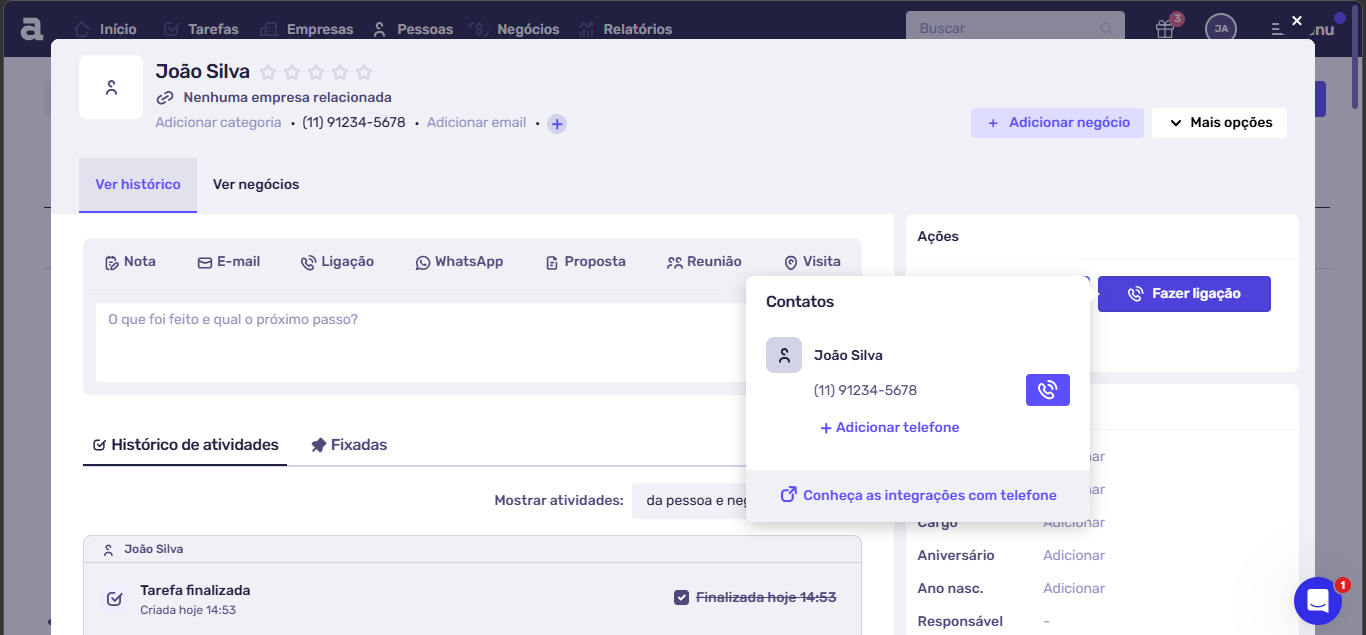The height and width of the screenshot is (635, 1366).
Task: Click the Adicionar telefone link
Action: (x=889, y=427)
